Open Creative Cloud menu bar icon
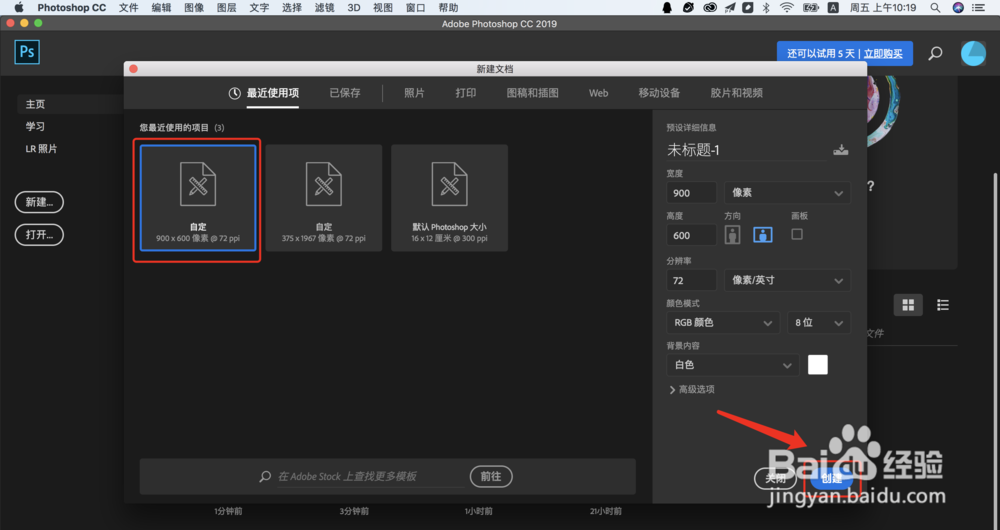The width and height of the screenshot is (1000, 530). click(710, 8)
